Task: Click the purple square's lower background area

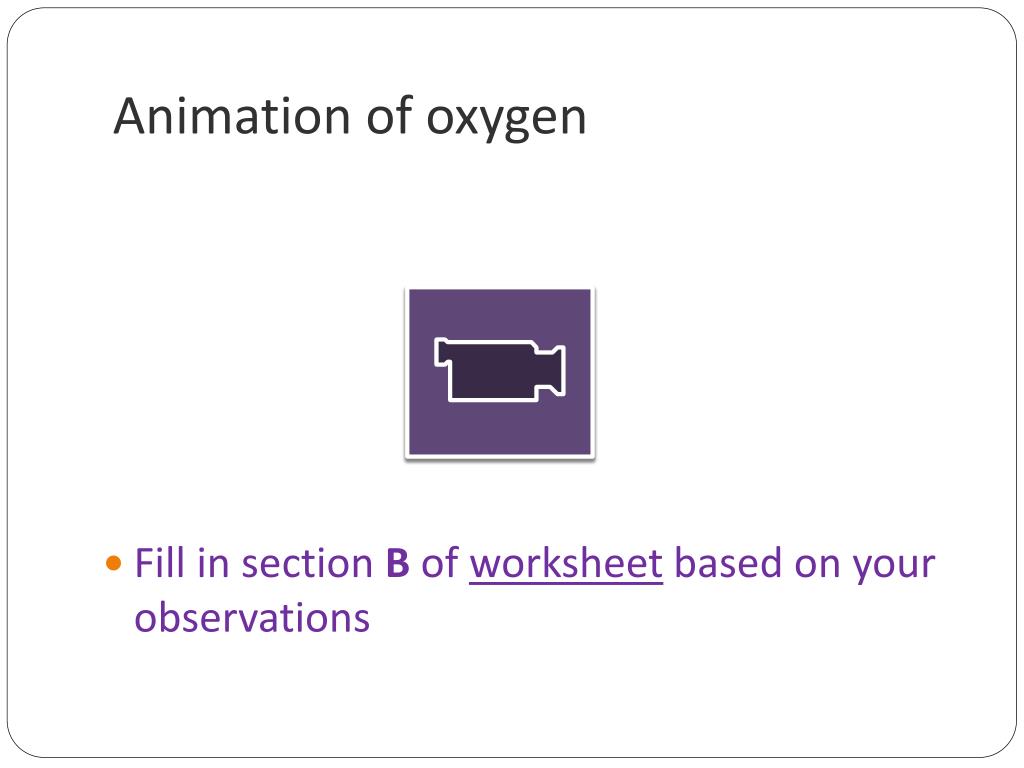Action: tap(500, 428)
